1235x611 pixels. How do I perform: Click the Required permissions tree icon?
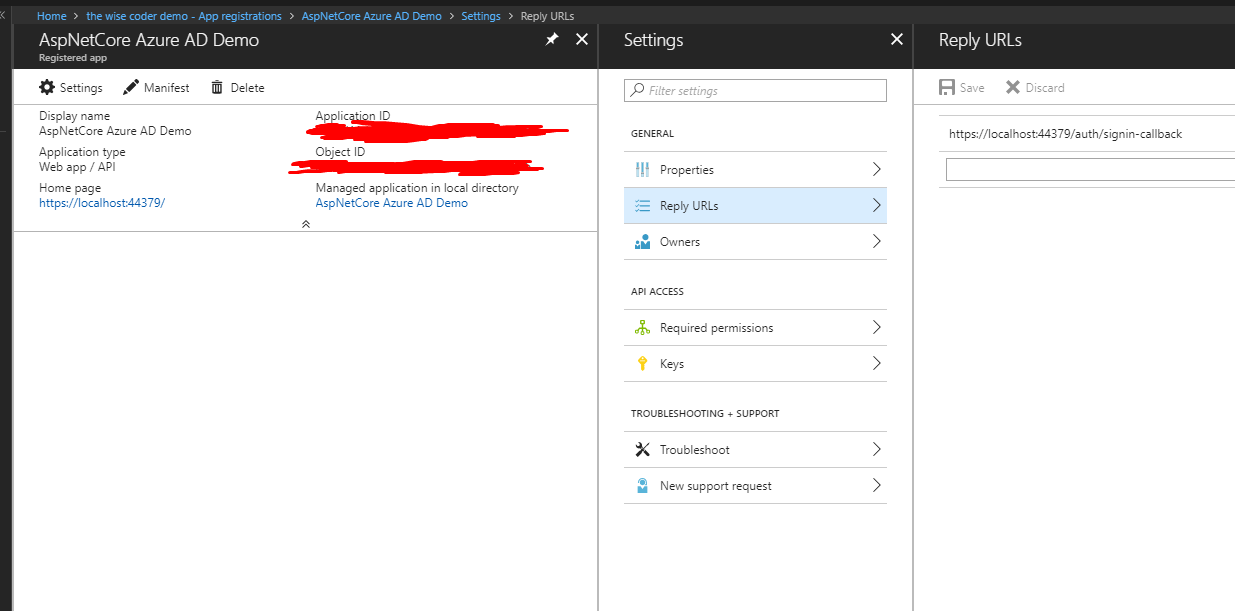642,328
